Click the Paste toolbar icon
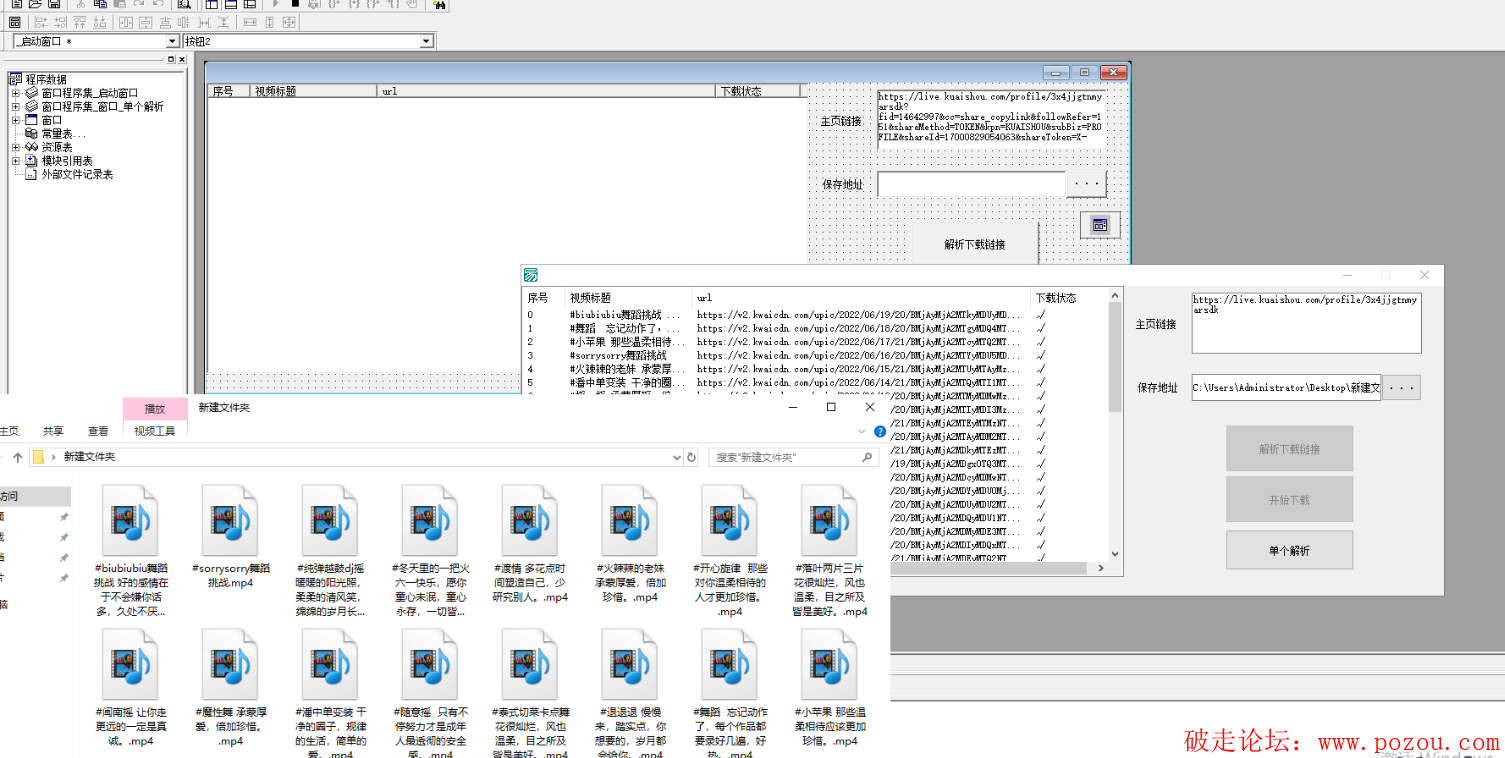1505x758 pixels. click(118, 4)
